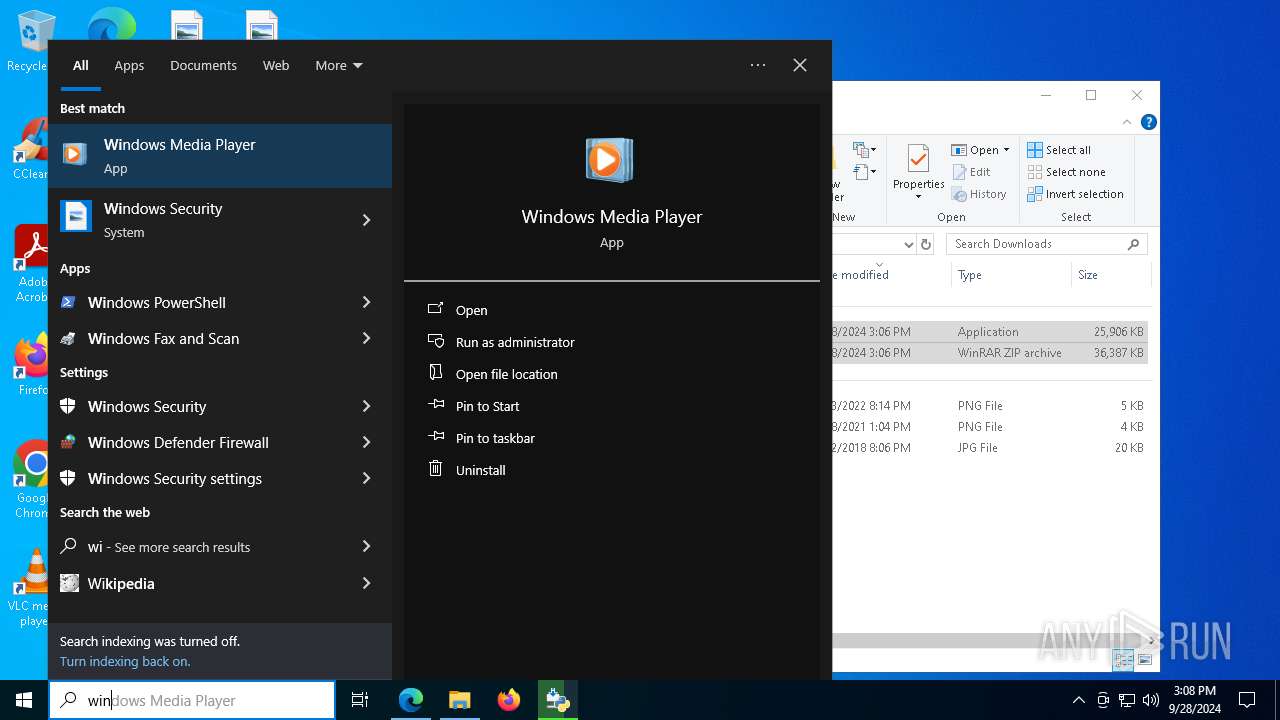Click Invert selection in Explorer ribbon

click(1076, 194)
